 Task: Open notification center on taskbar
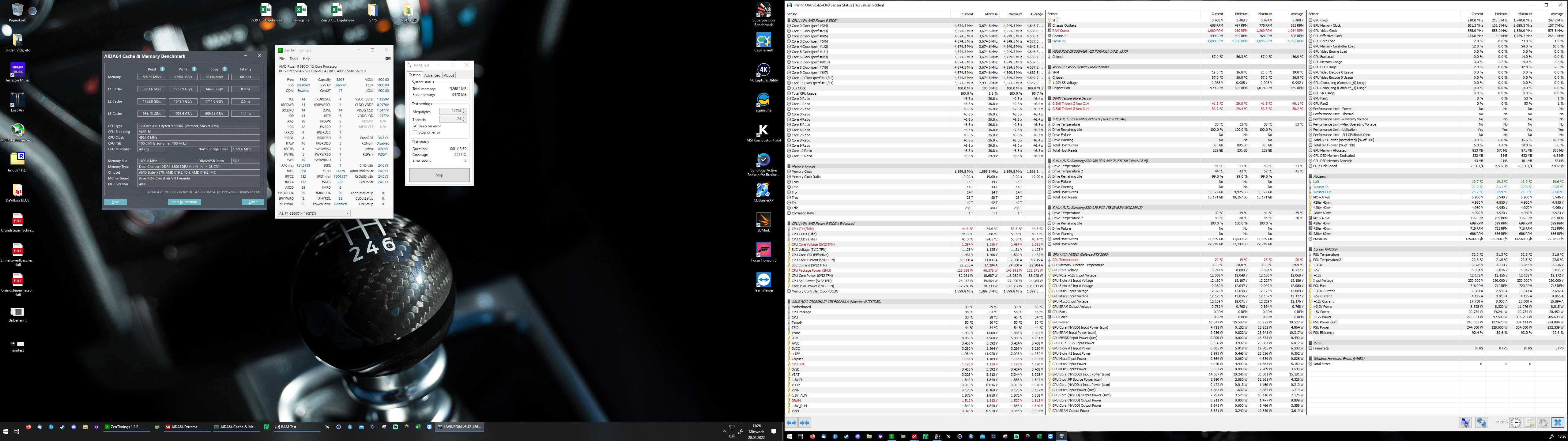pyautogui.click(x=774, y=431)
